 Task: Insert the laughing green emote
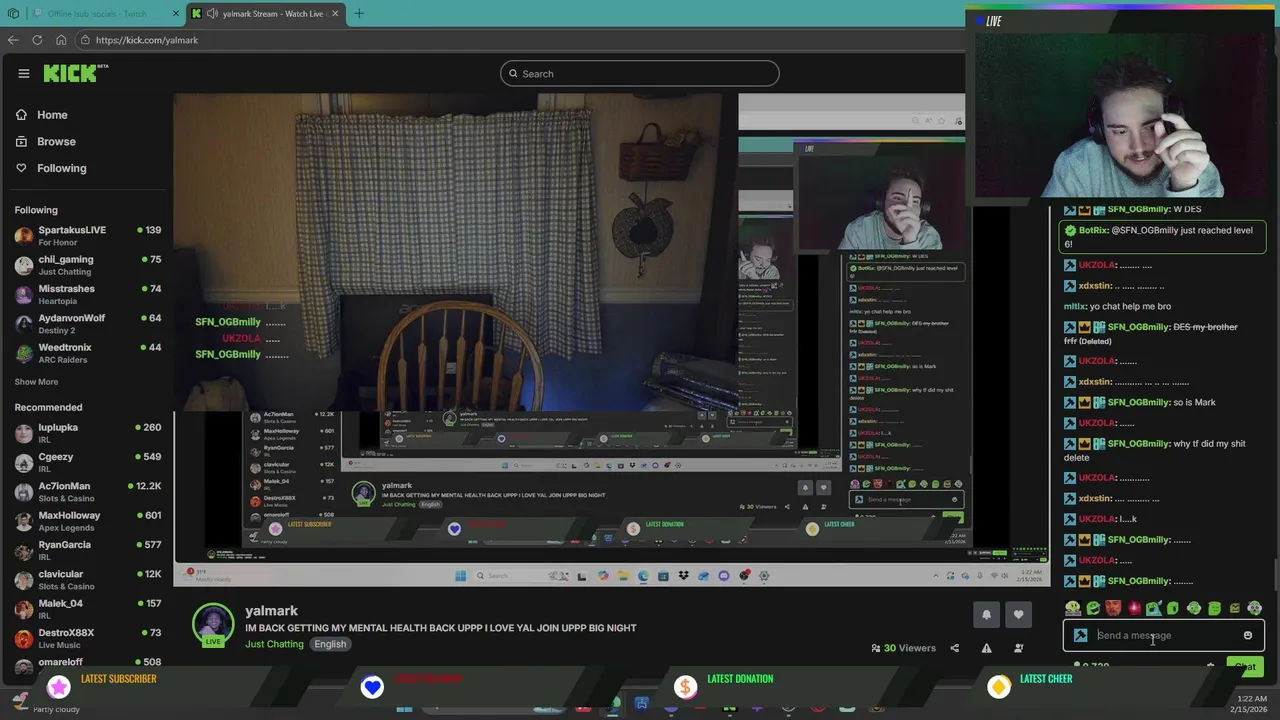coord(1093,608)
